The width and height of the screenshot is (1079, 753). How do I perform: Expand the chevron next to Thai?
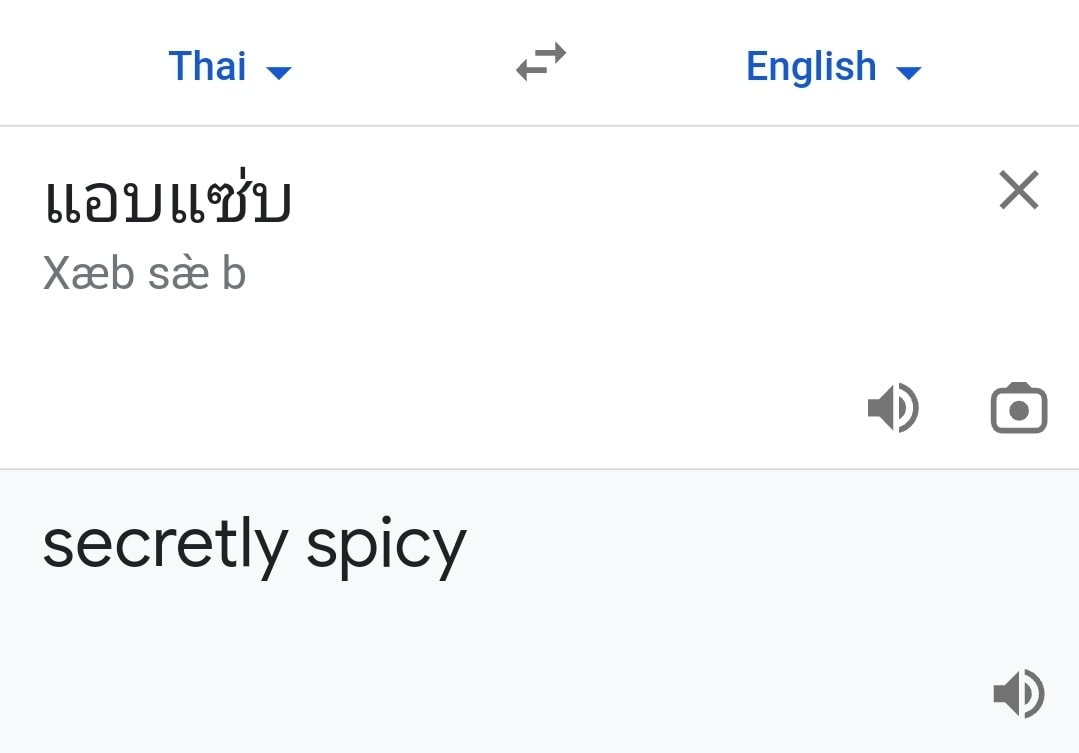point(280,72)
